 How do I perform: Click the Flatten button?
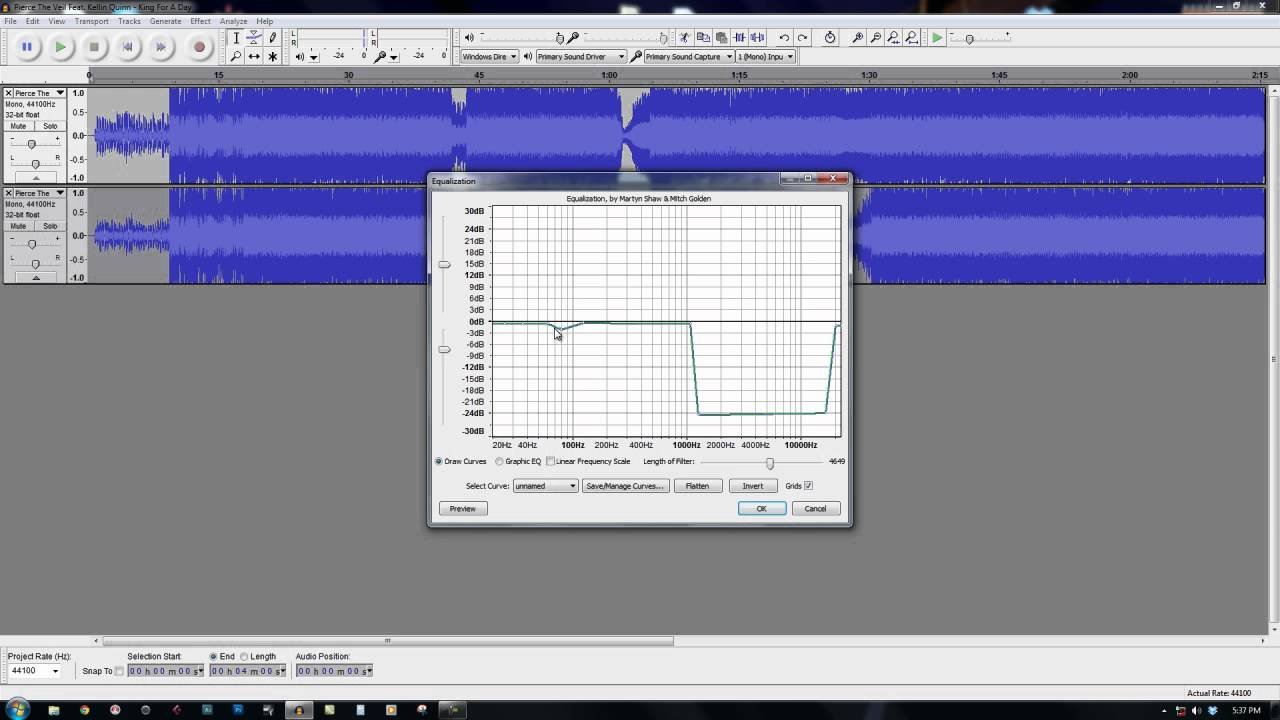(x=697, y=486)
